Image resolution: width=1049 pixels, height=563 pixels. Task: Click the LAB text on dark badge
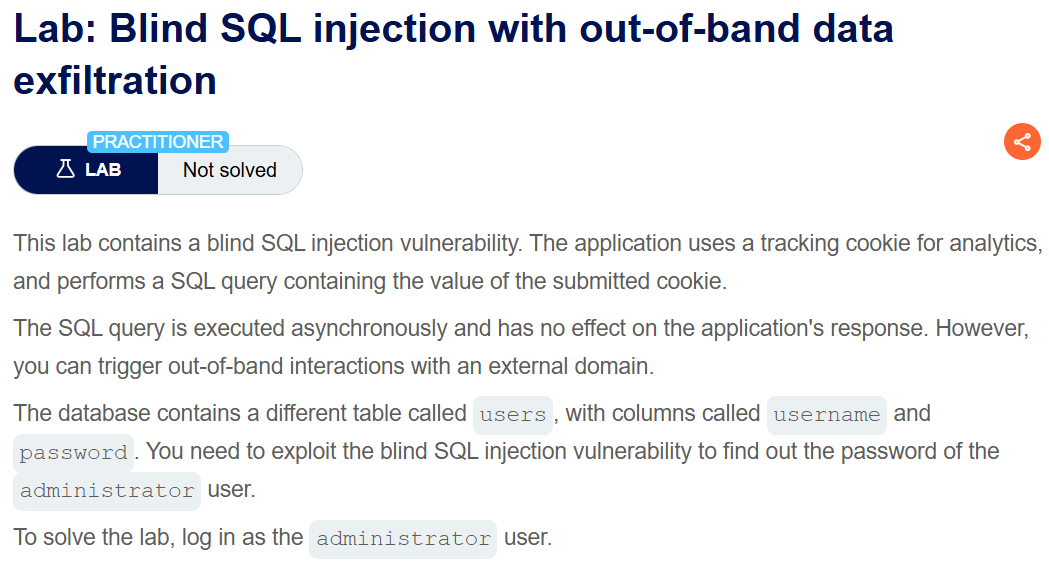click(x=103, y=170)
